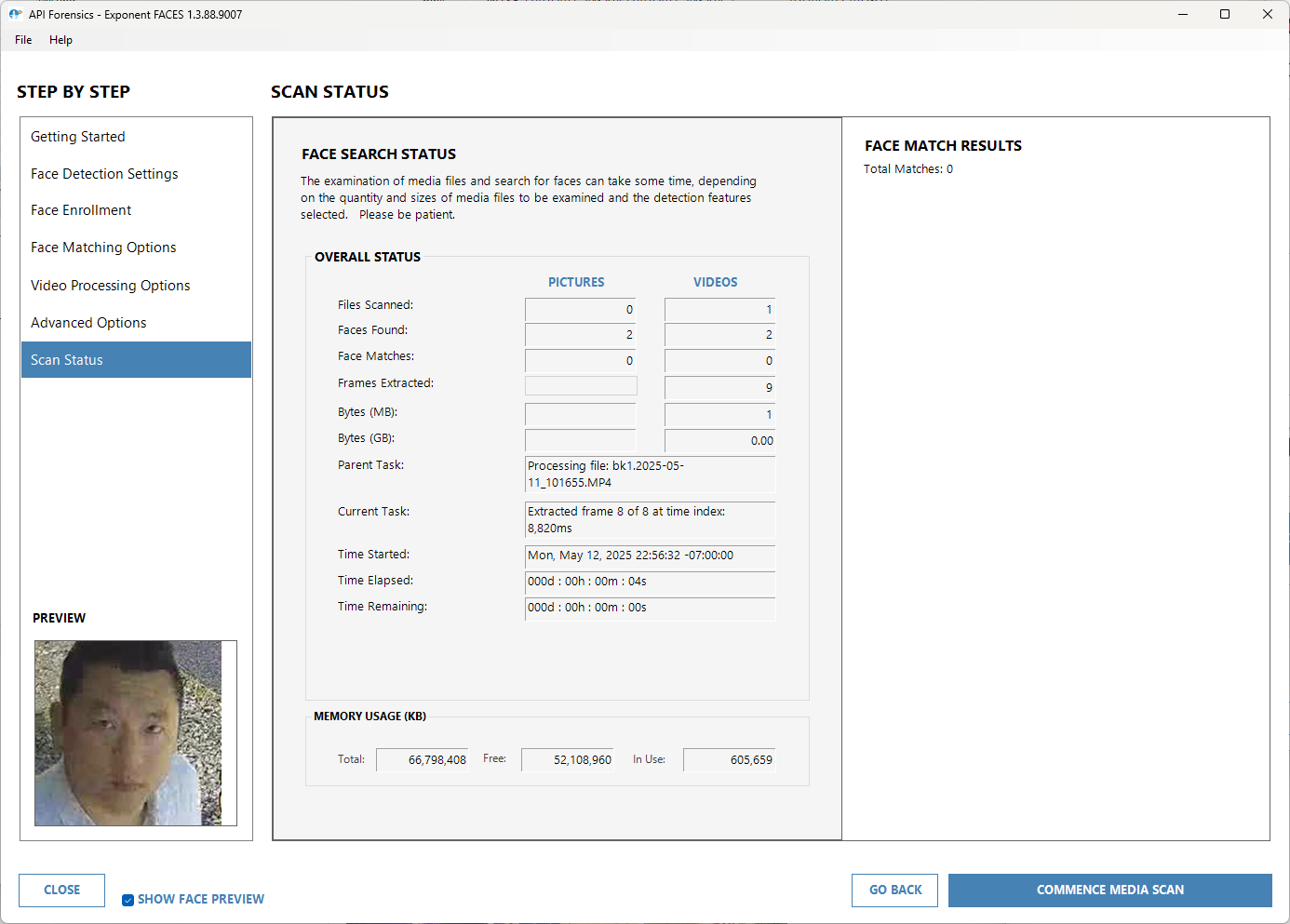Click the API Forensics app icon in title bar

coord(15,14)
